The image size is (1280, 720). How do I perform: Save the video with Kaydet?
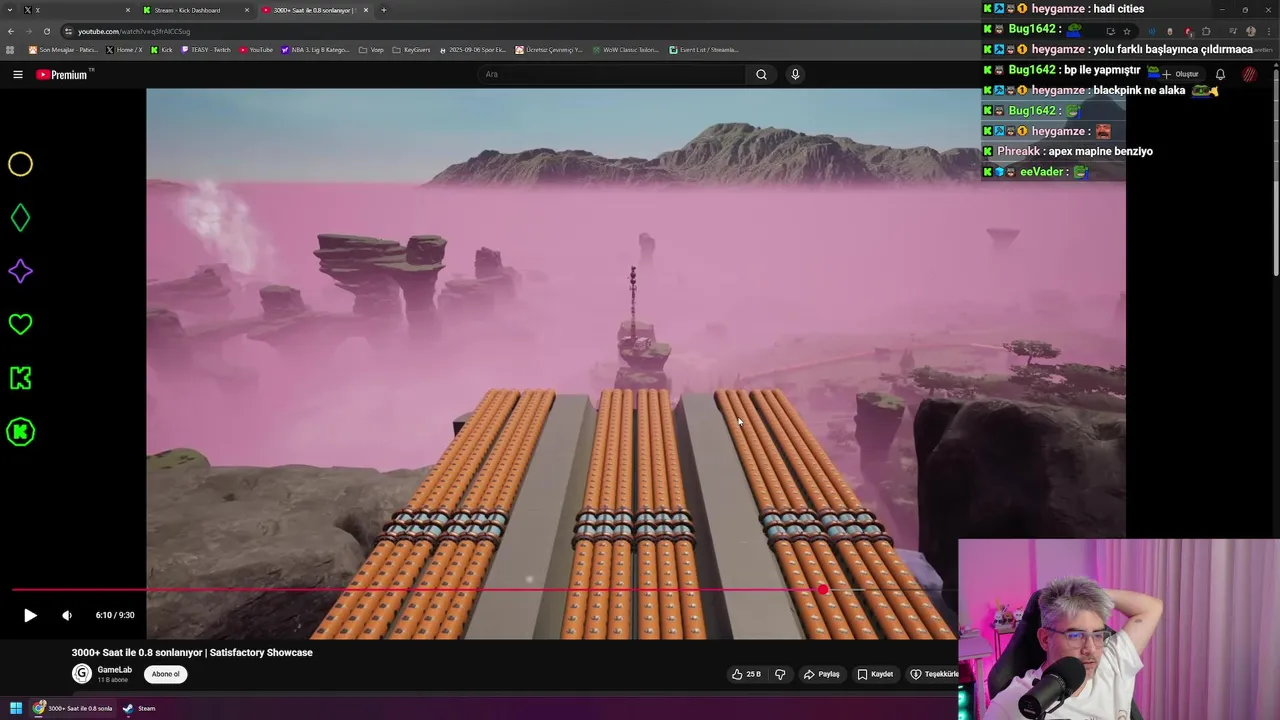[x=875, y=674]
